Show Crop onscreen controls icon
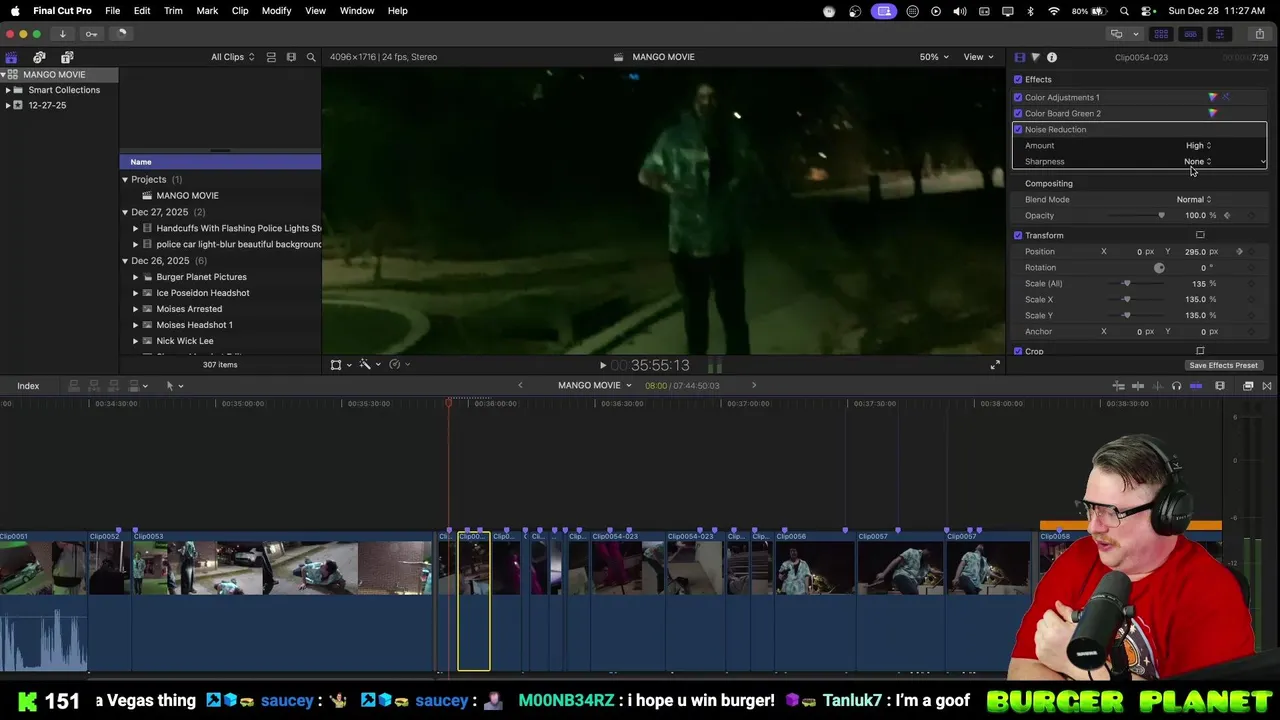Screen dimensions: 1280x720 pyautogui.click(x=1200, y=351)
